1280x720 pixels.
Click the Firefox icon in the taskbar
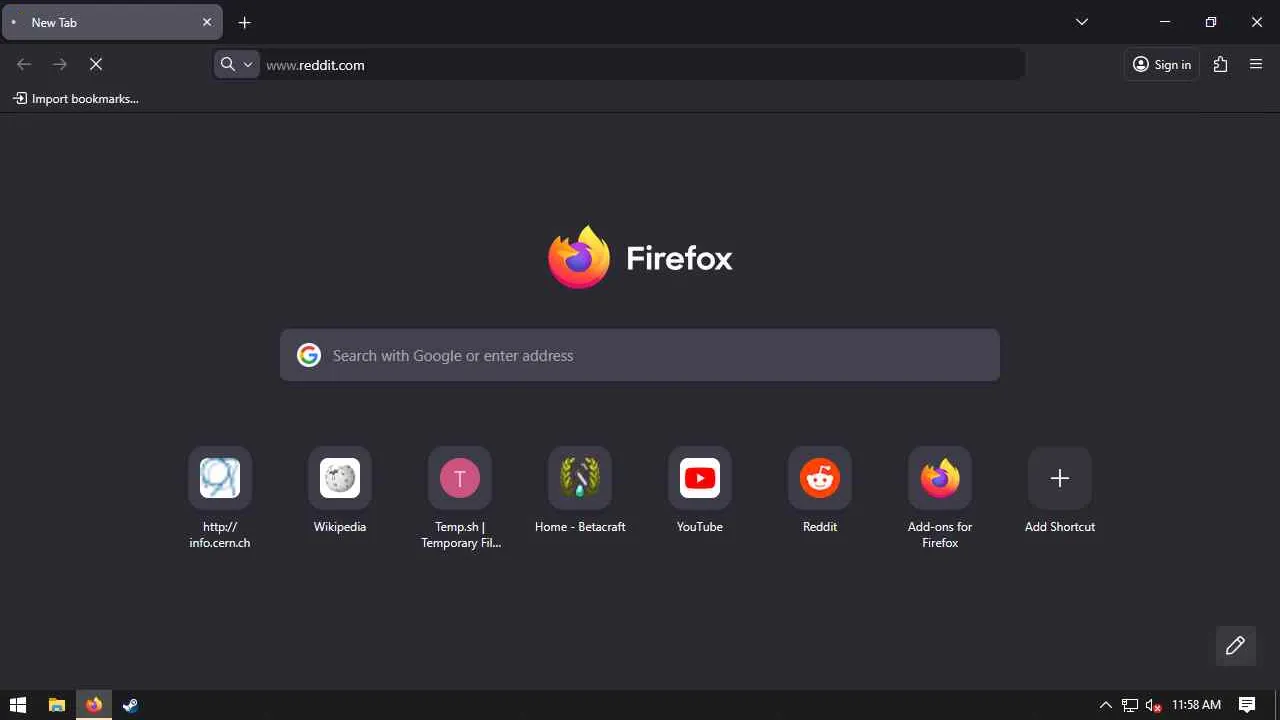tap(94, 705)
